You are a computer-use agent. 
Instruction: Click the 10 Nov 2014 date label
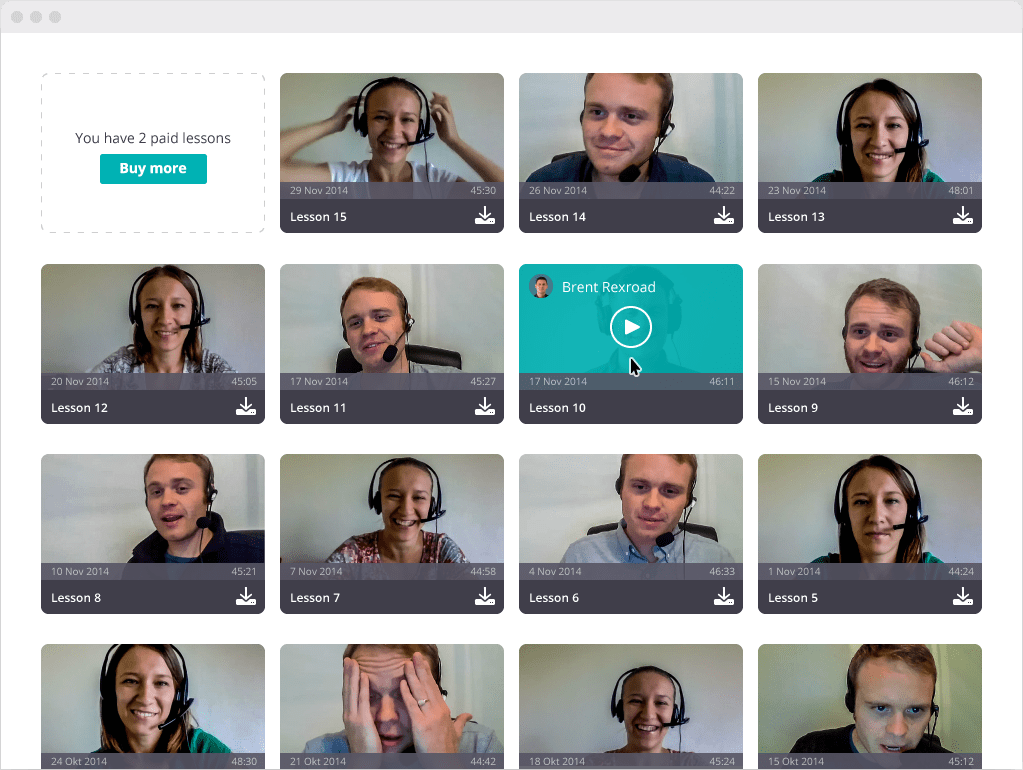point(80,572)
